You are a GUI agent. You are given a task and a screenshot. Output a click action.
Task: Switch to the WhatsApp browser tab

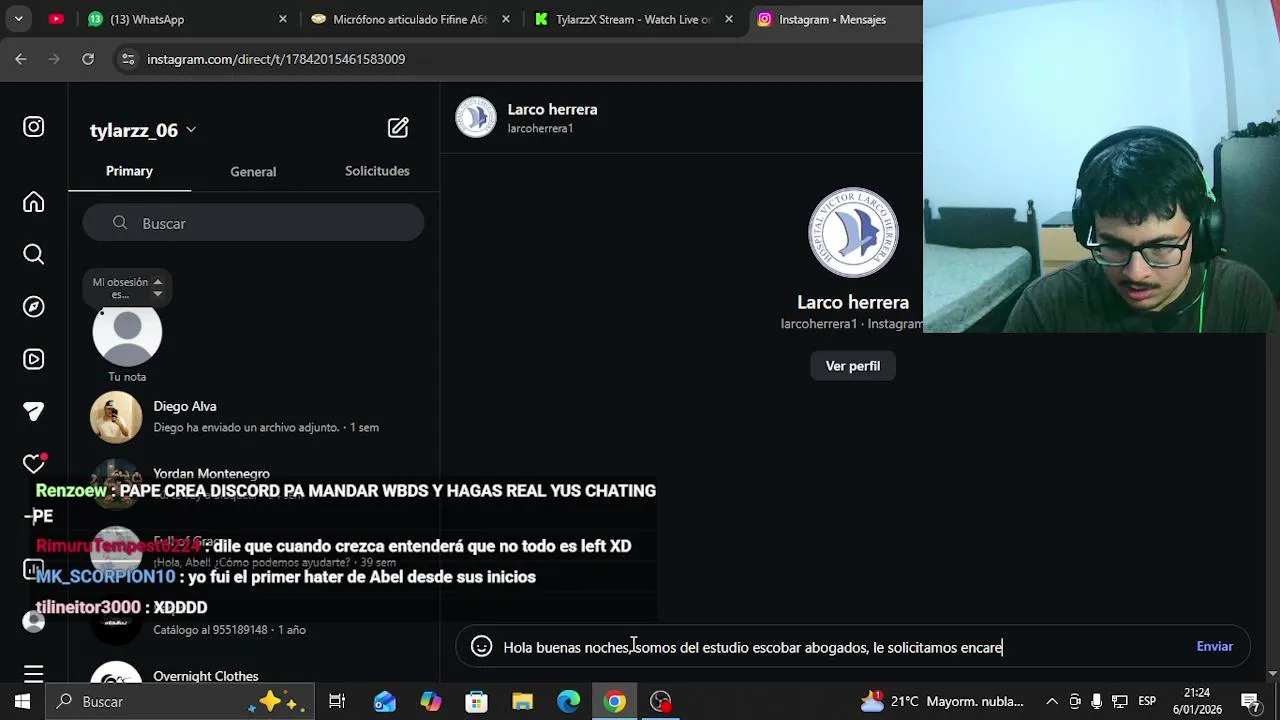[x=185, y=19]
